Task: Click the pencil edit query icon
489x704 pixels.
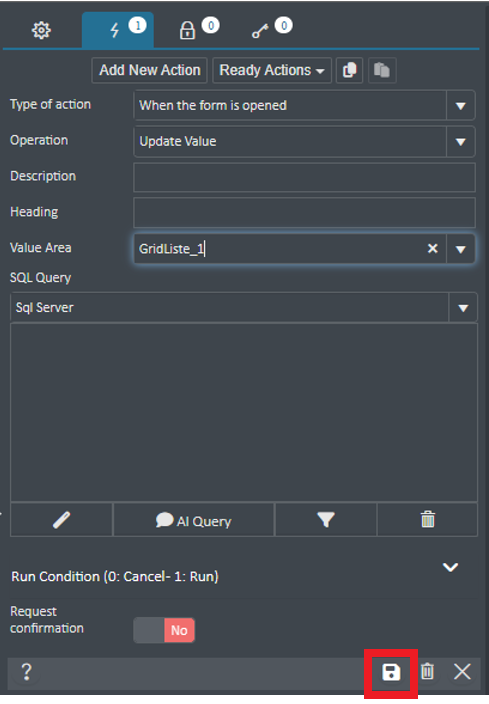Action: coord(62,520)
